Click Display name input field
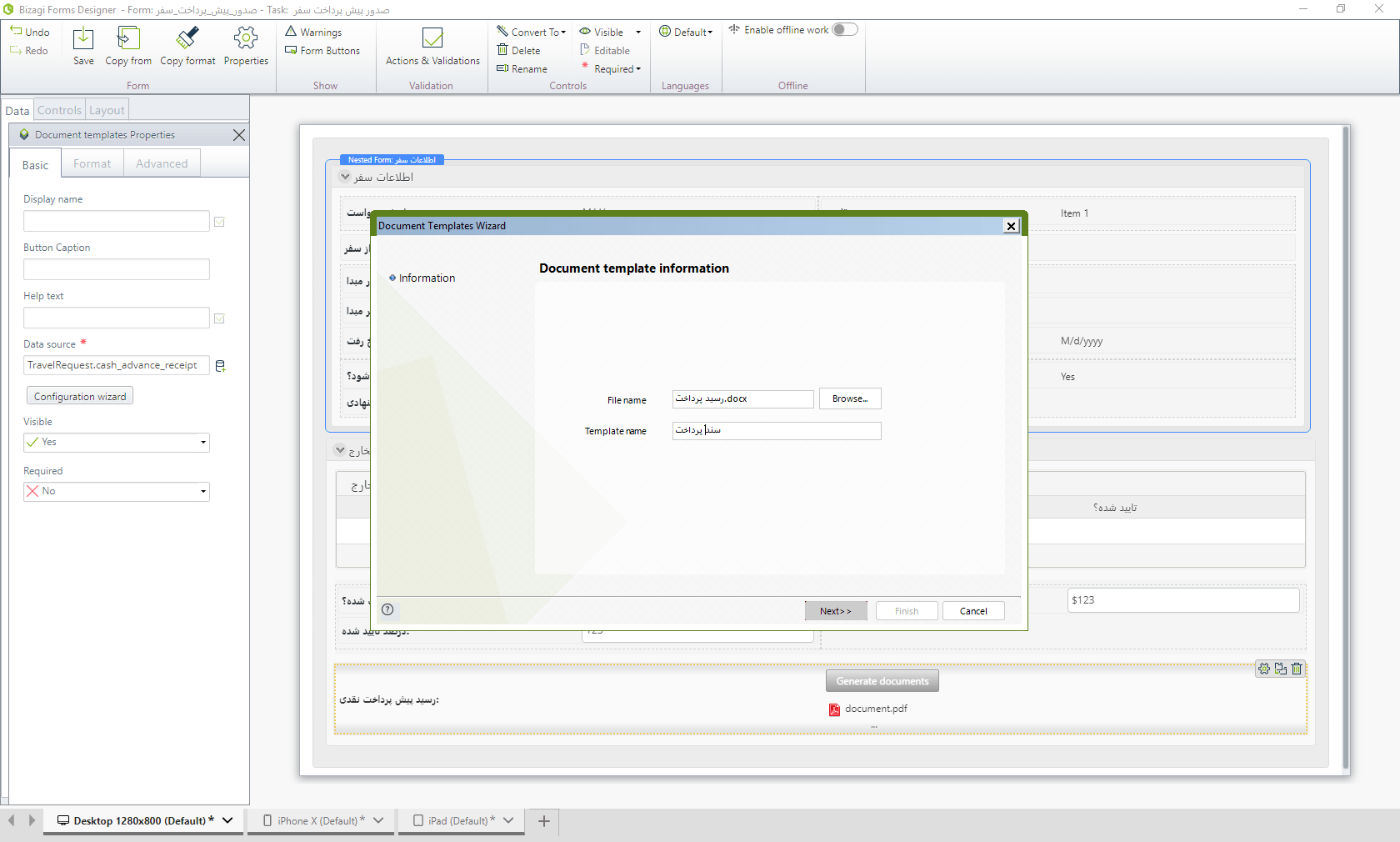The height and width of the screenshot is (842, 1400). 117,221
